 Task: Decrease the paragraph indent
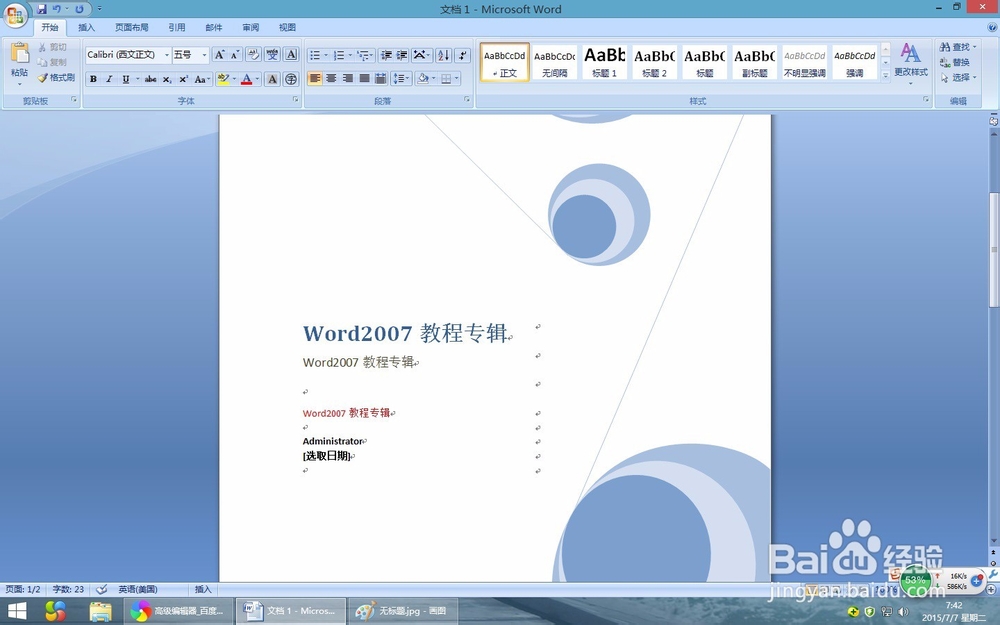(386, 55)
